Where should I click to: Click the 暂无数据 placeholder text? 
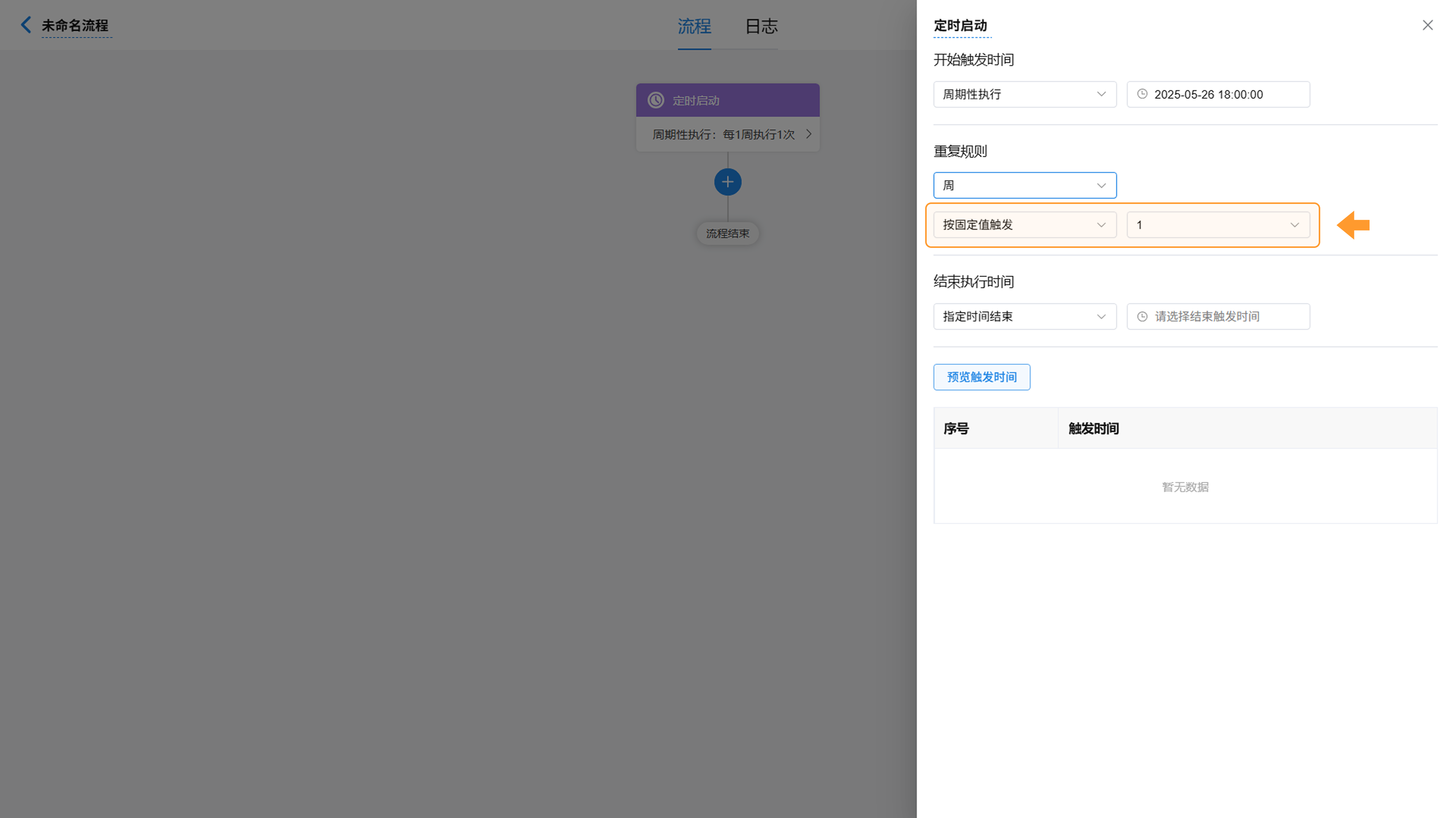click(1185, 487)
